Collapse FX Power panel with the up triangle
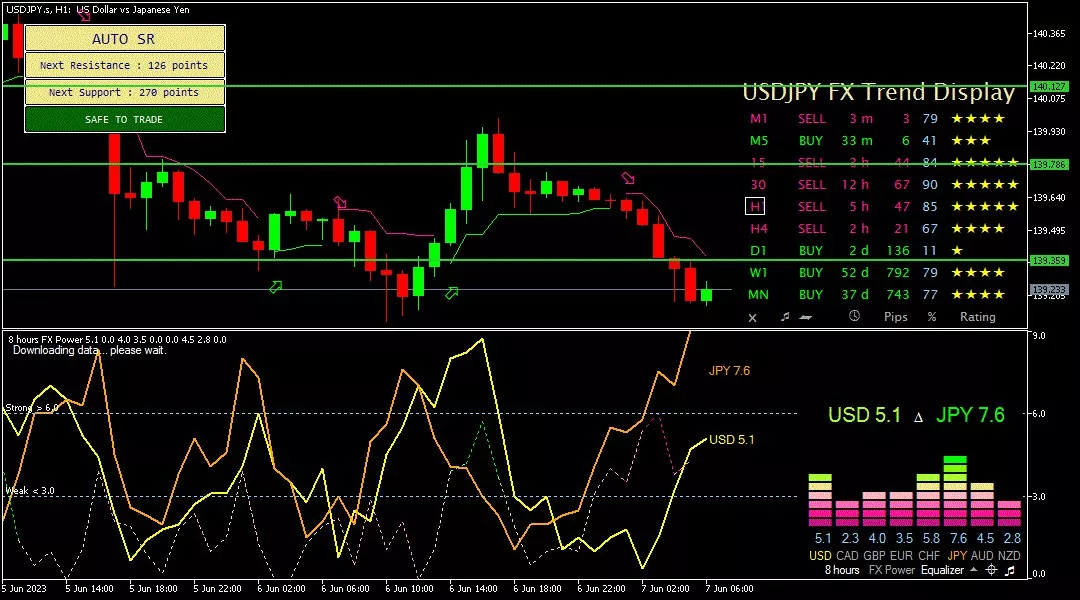 973,570
